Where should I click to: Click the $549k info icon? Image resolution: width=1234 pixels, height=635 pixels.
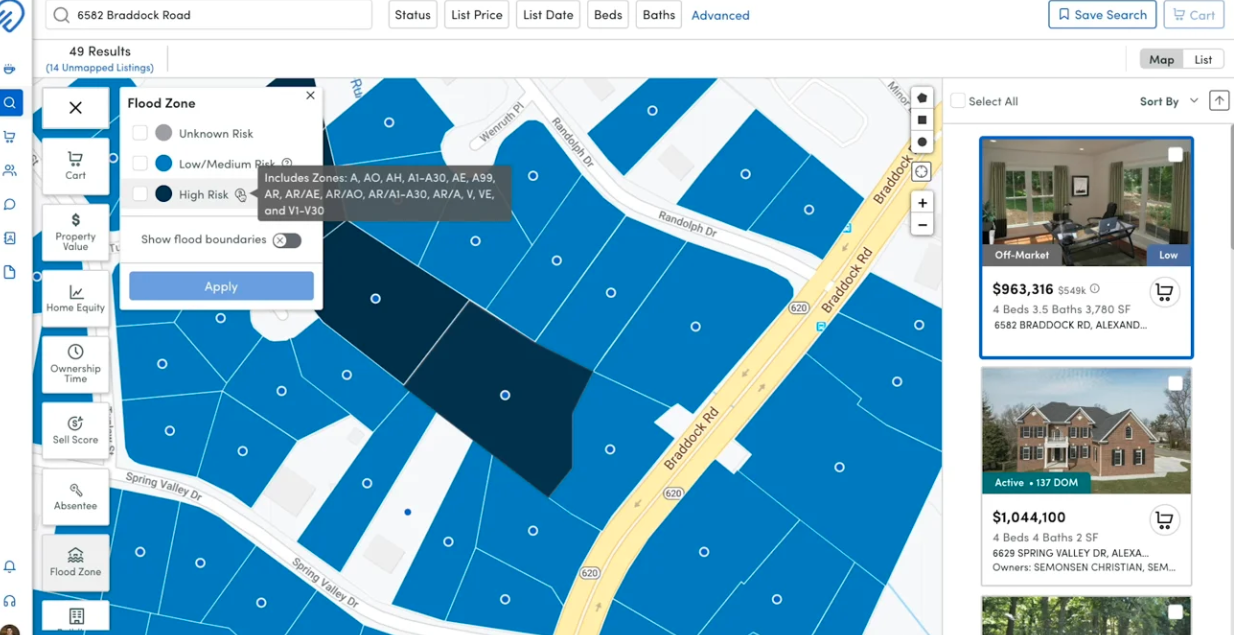coord(1094,289)
